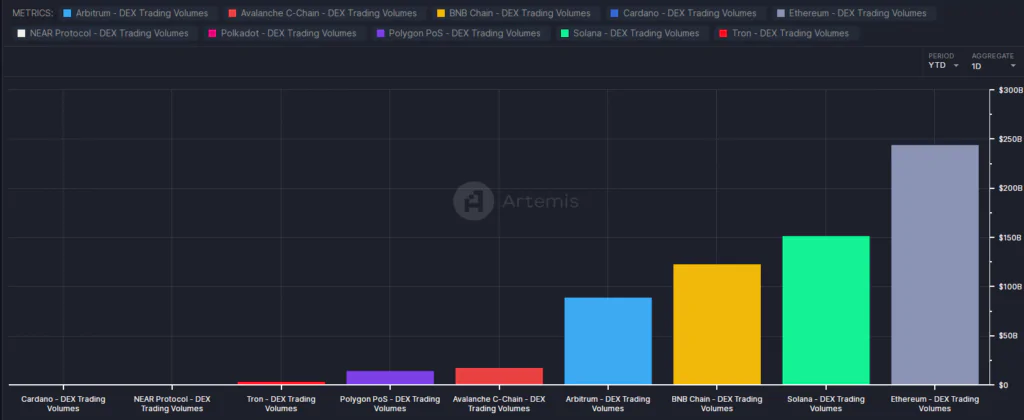This screenshot has width=1024, height=420.
Task: Toggle the Solana DEX Trading Volumes metric
Action: pos(630,33)
